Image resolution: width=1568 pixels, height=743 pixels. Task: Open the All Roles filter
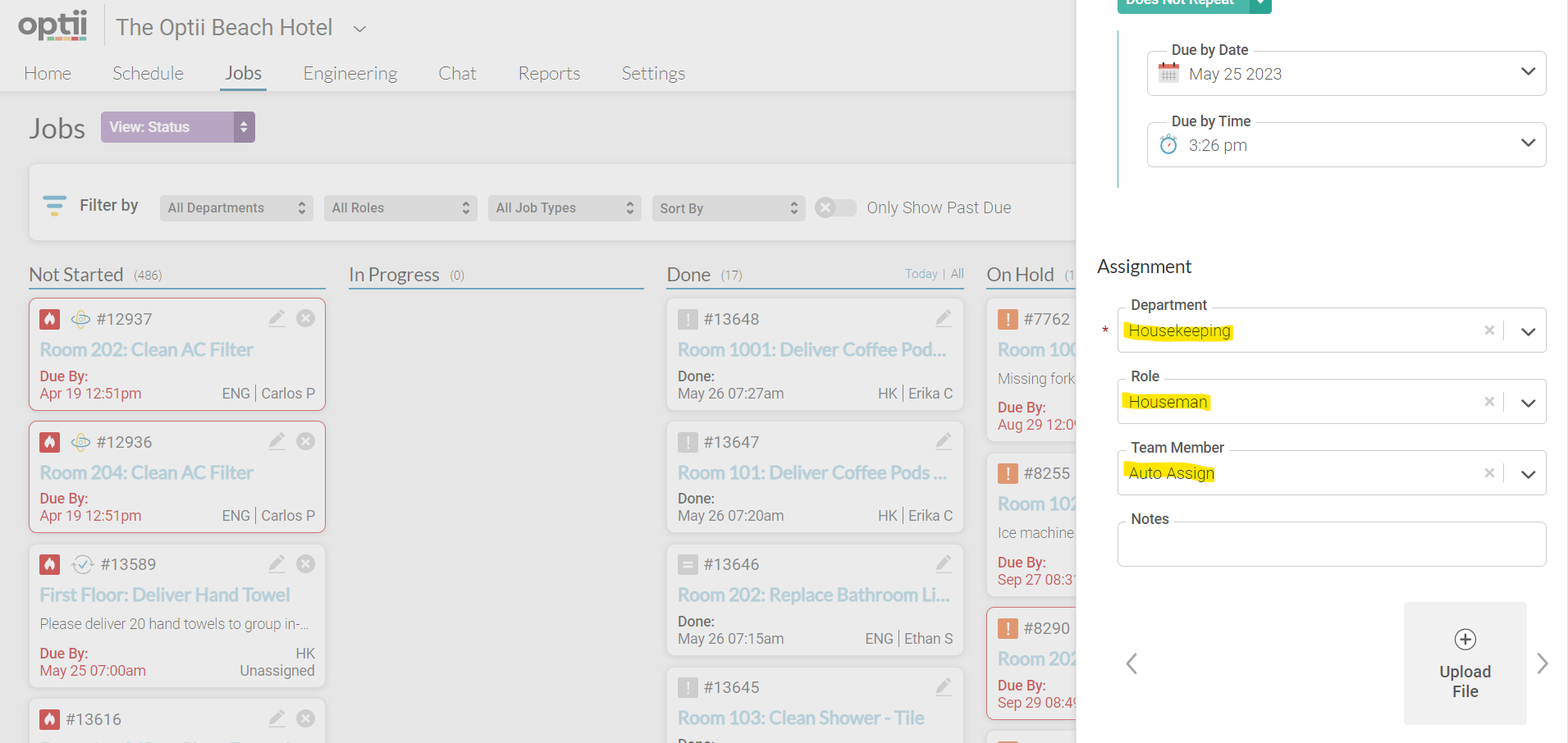[x=400, y=208]
